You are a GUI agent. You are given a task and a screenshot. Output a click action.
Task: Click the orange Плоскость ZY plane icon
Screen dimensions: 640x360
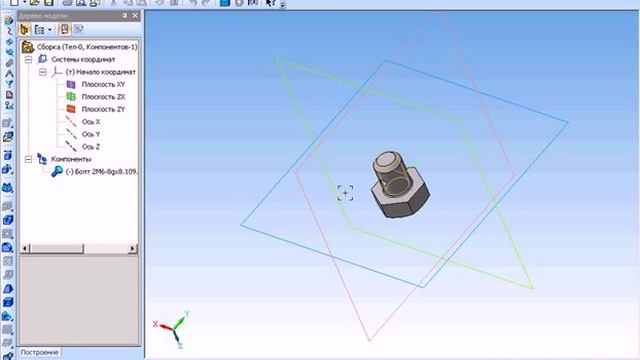71,109
